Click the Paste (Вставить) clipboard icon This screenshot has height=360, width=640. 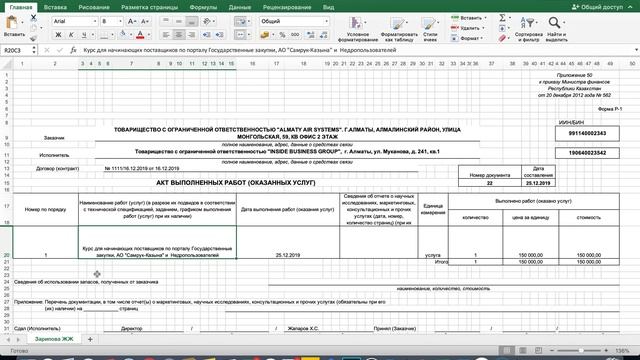point(12,22)
